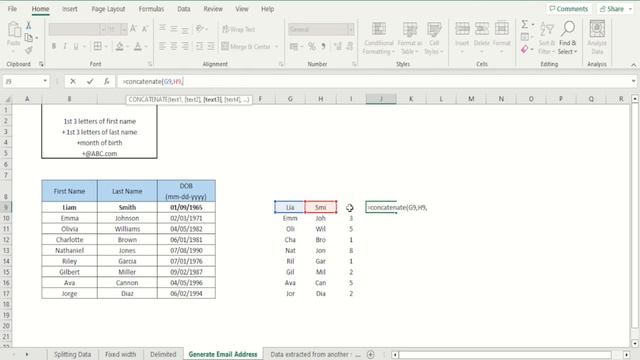
Task: Align text to the right
Action: tap(185, 47)
